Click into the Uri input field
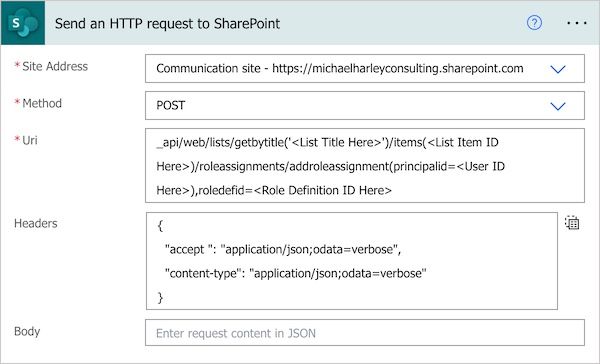 [x=365, y=165]
